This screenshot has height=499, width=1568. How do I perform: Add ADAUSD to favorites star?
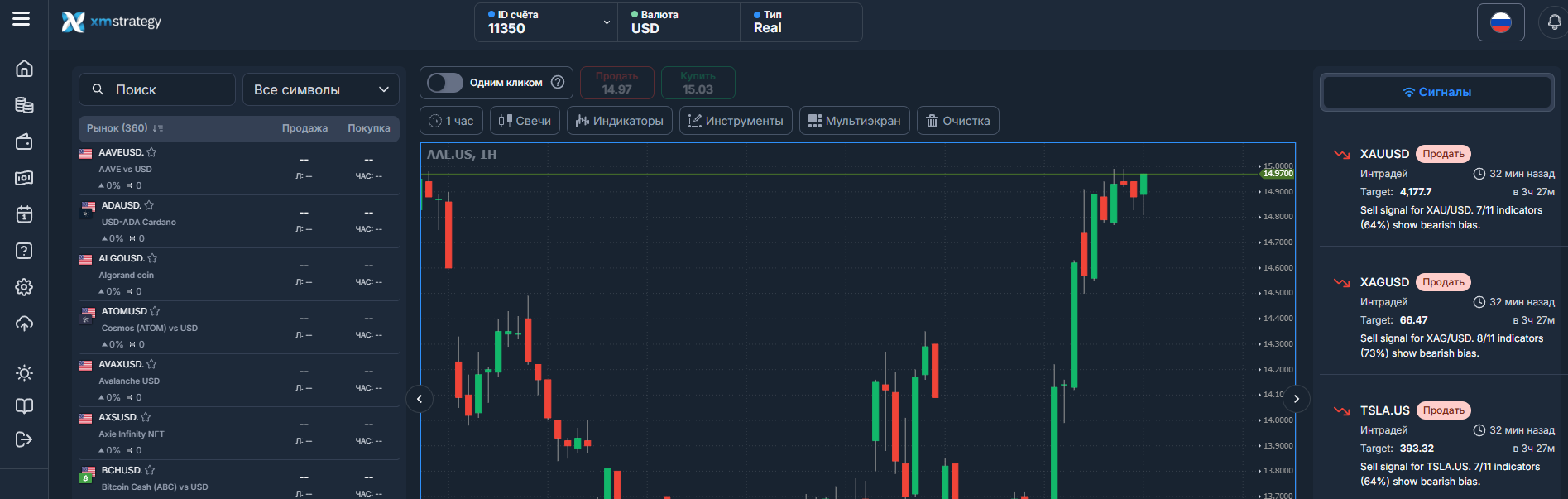coord(149,205)
